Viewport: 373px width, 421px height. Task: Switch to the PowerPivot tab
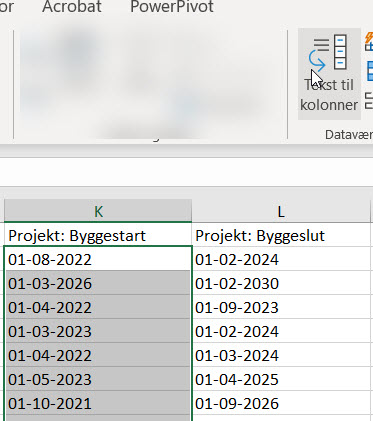click(172, 7)
